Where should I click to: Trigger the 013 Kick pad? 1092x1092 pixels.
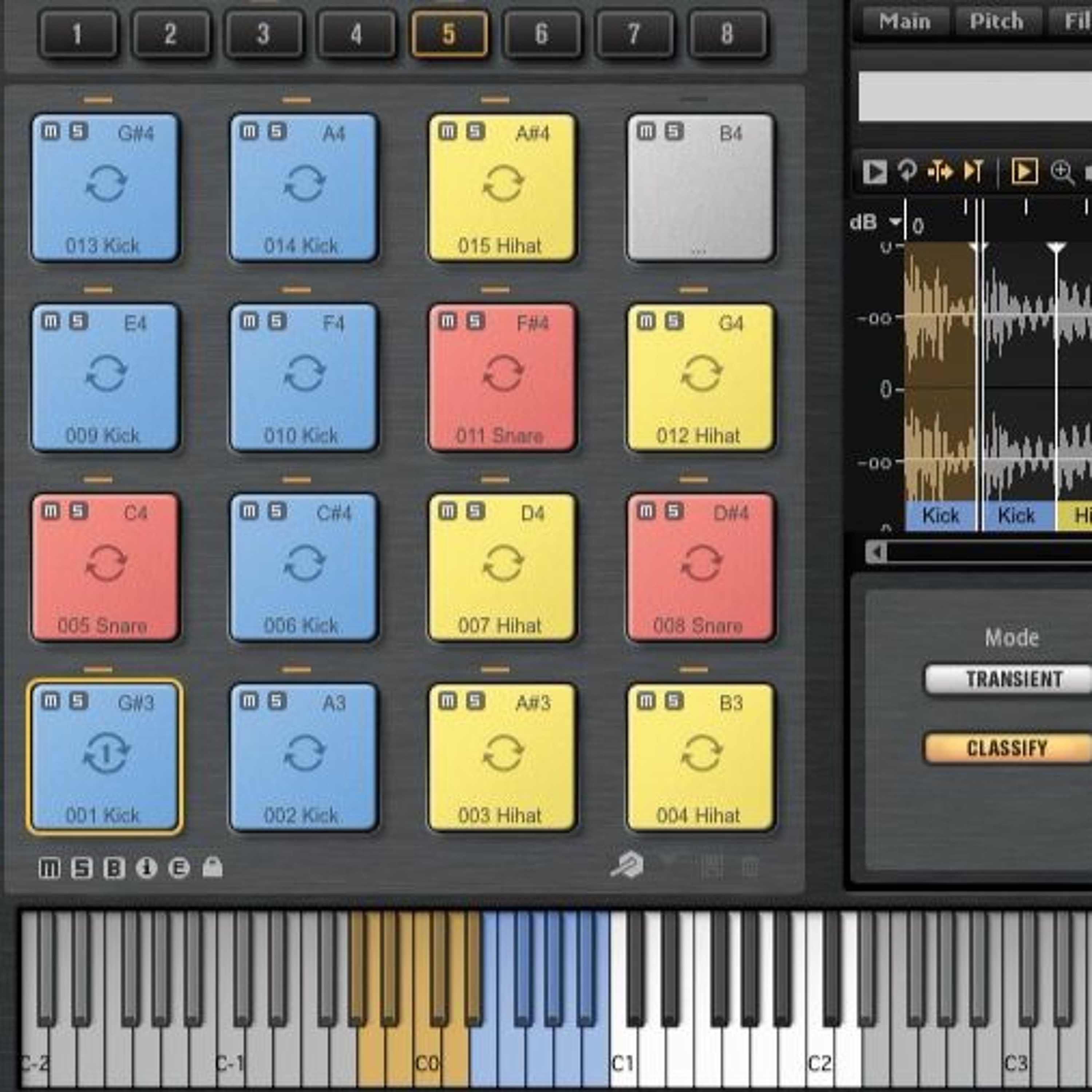coord(106,188)
